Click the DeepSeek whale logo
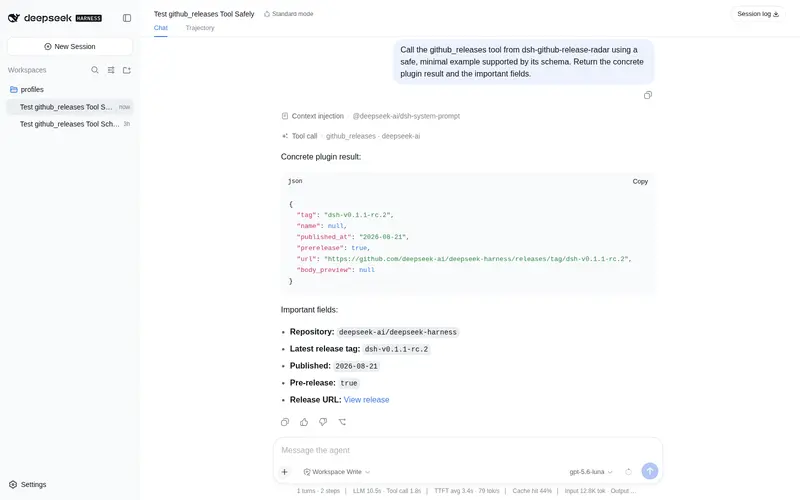The height and width of the screenshot is (500, 800). point(14,18)
